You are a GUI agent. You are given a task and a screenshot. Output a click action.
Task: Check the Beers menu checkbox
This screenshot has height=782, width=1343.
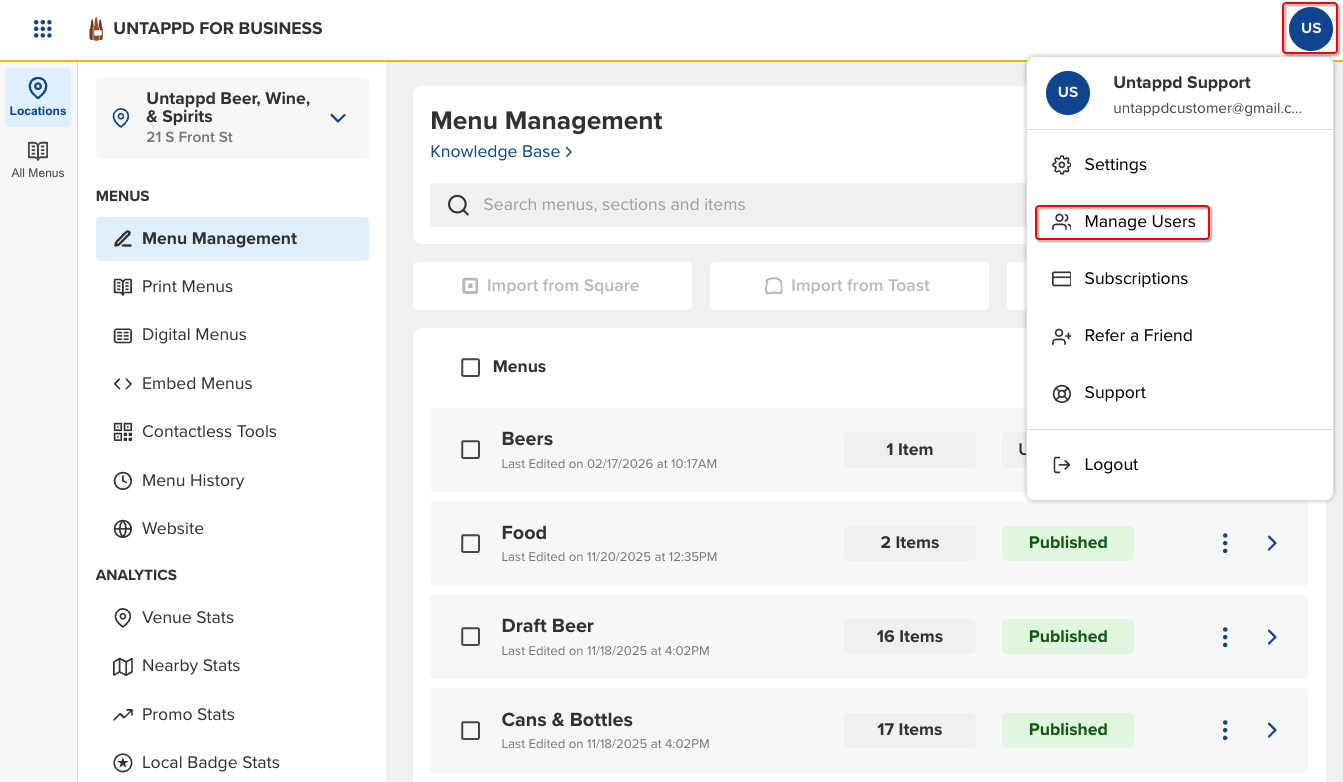point(471,450)
